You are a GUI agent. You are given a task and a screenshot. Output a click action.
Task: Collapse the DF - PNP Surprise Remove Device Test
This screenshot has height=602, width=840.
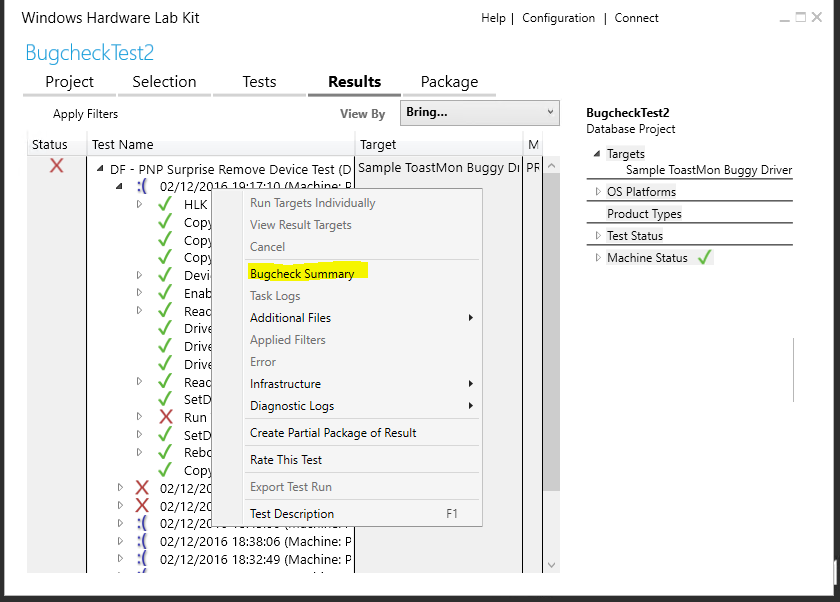[x=100, y=169]
